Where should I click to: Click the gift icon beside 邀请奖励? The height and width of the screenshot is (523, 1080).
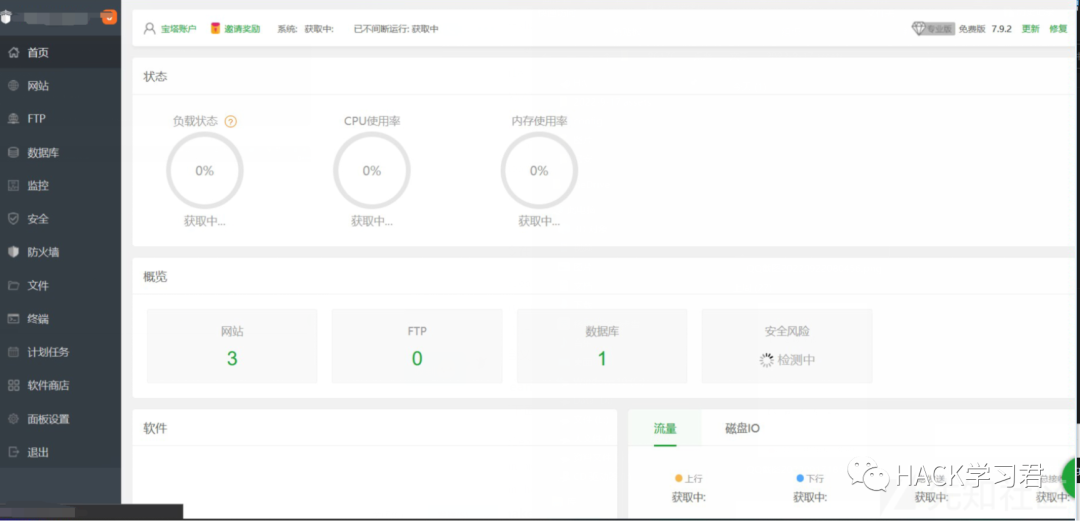coord(216,28)
